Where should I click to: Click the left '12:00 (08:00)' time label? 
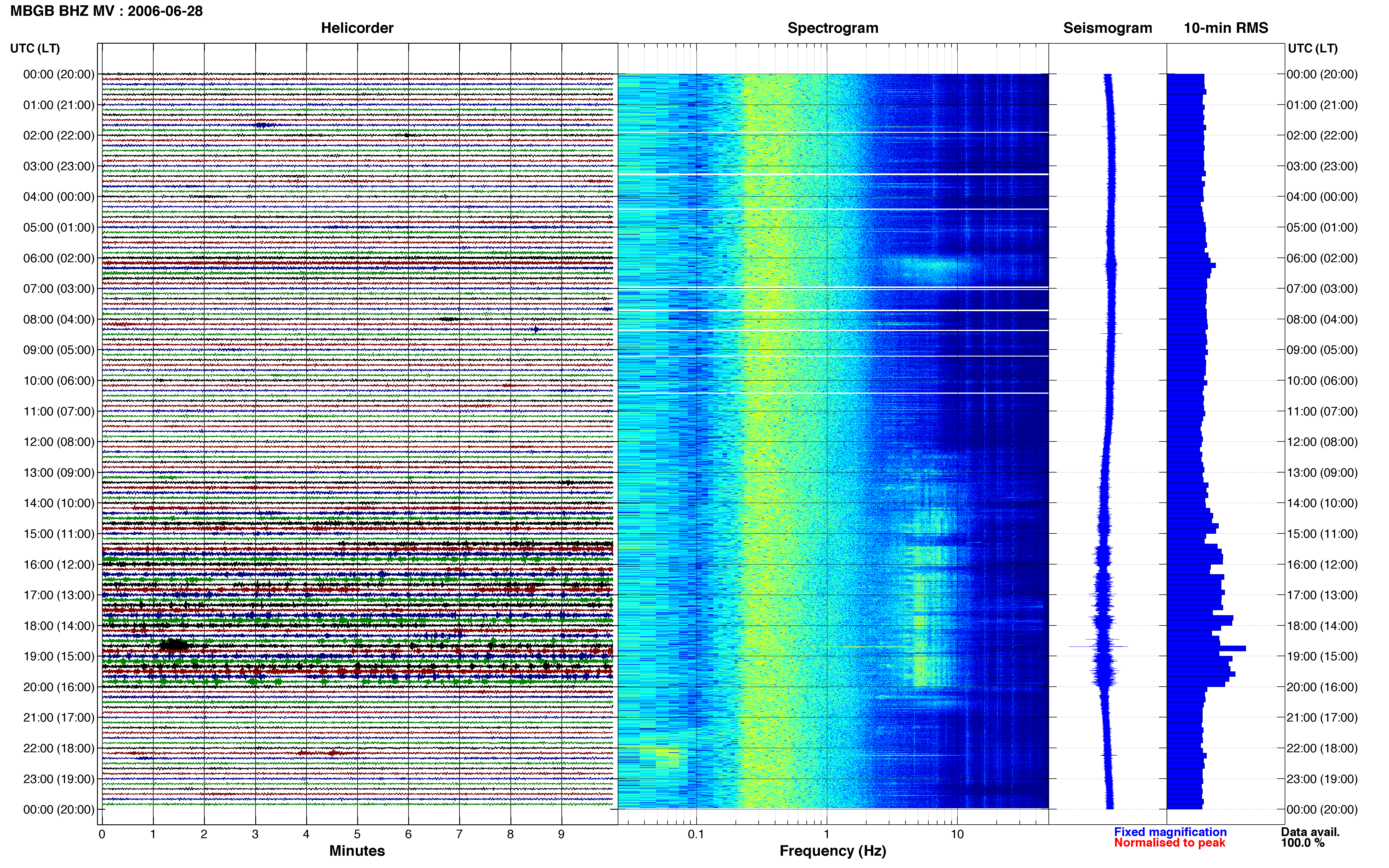pyautogui.click(x=59, y=442)
